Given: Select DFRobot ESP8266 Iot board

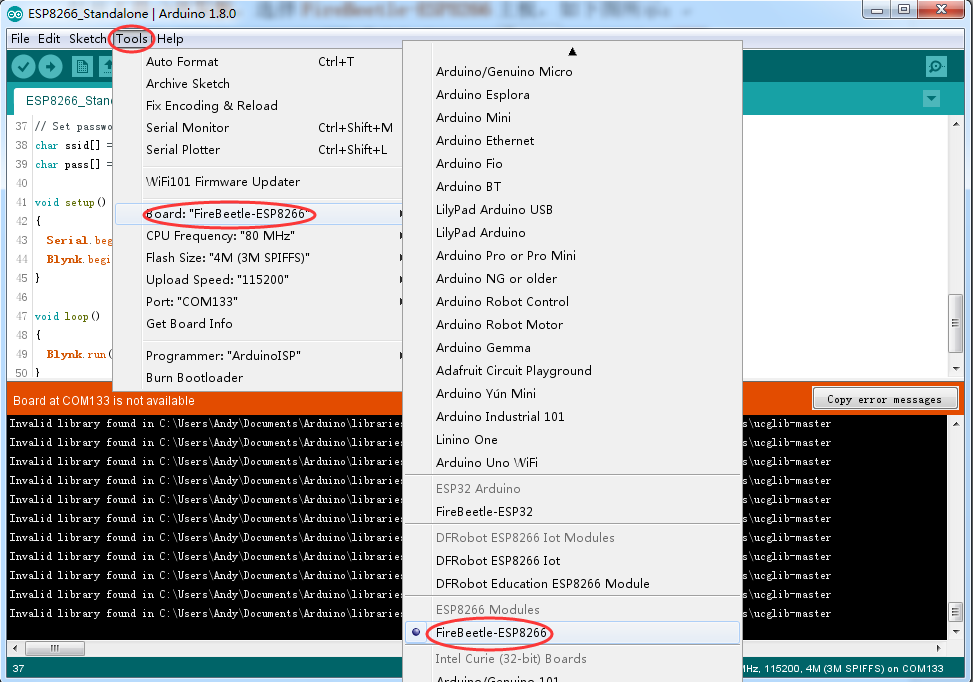Looking at the screenshot, I should point(573,560).
